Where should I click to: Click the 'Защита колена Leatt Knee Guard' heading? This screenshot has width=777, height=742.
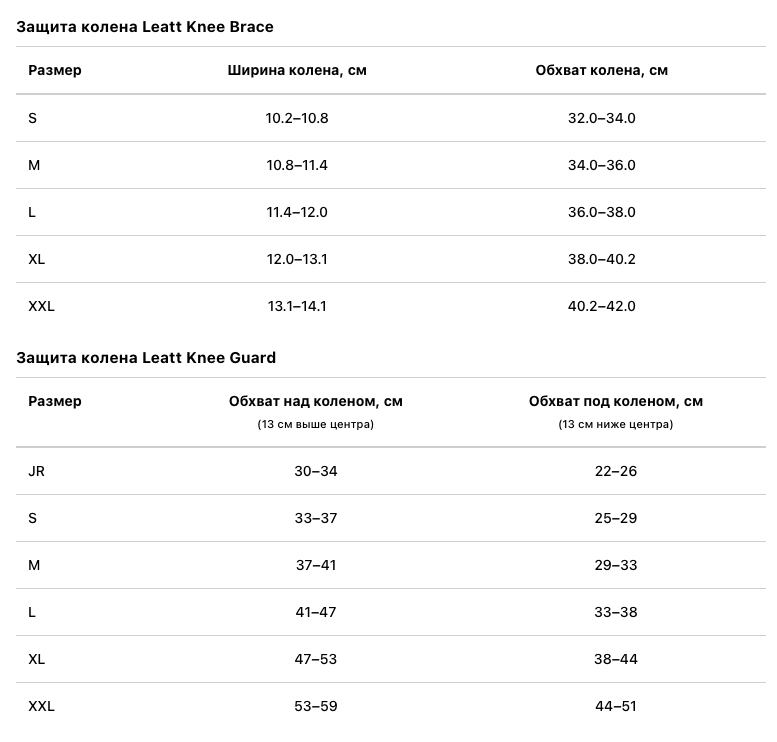pos(146,357)
